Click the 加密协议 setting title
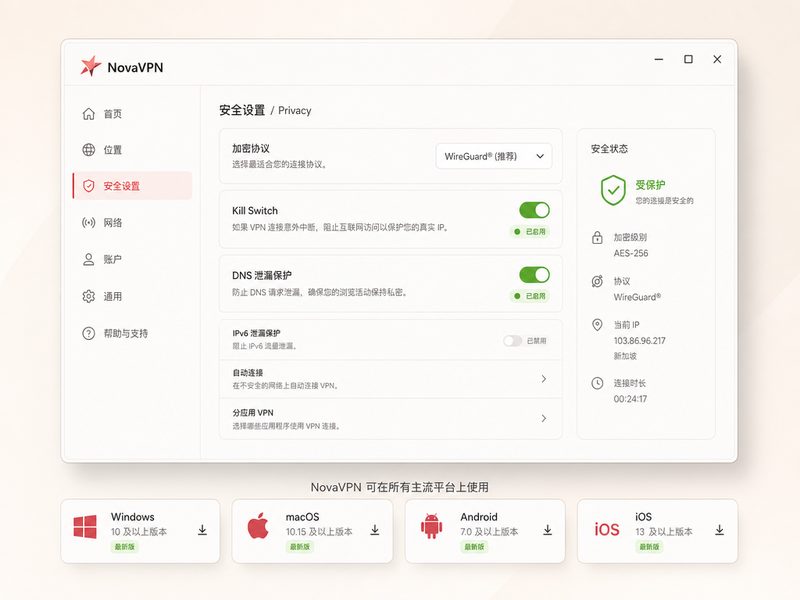Image resolution: width=800 pixels, height=600 pixels. pos(251,148)
